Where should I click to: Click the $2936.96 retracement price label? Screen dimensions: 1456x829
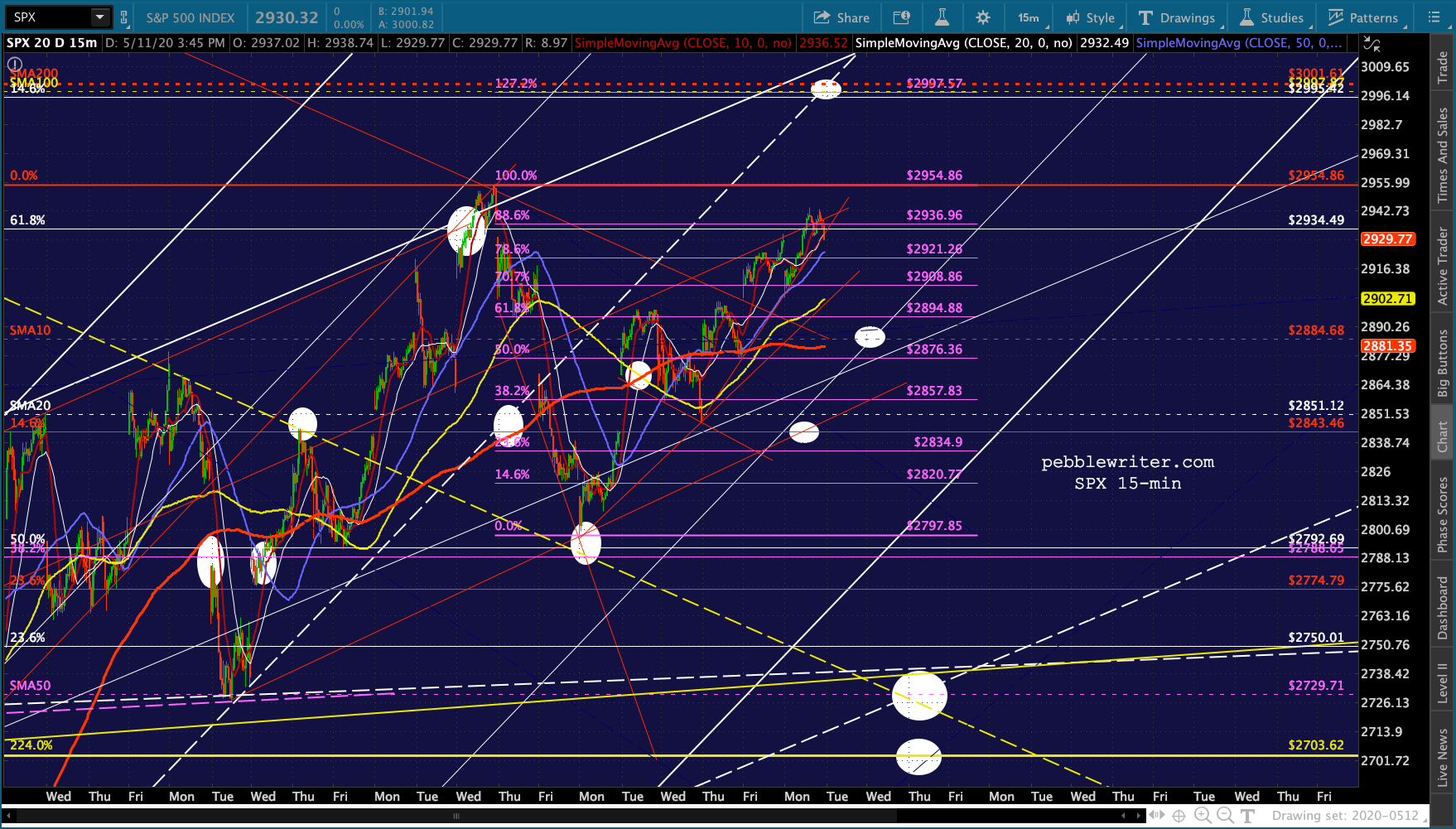click(934, 215)
